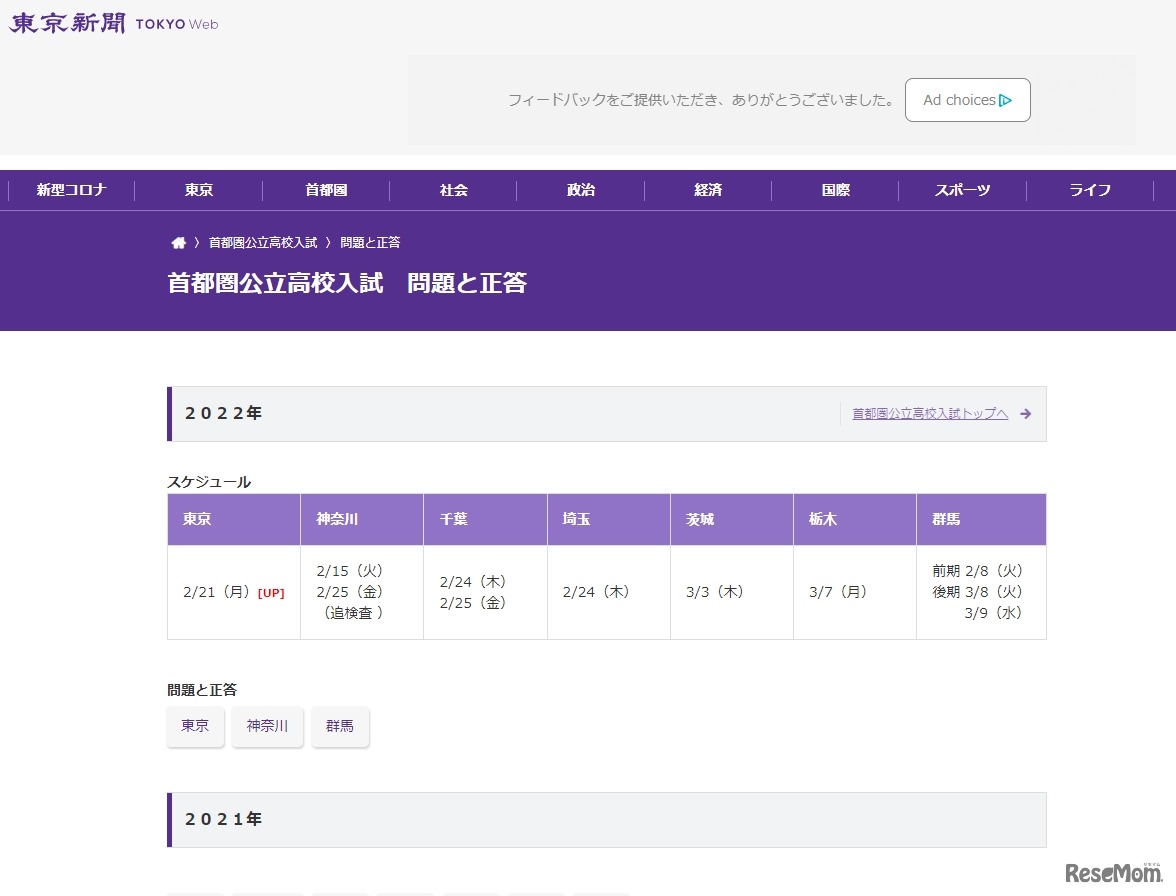Click the arrow beside 首都圏公立高校入試トップへ
Image resolution: width=1176 pixels, height=896 pixels.
pyautogui.click(x=1025, y=413)
